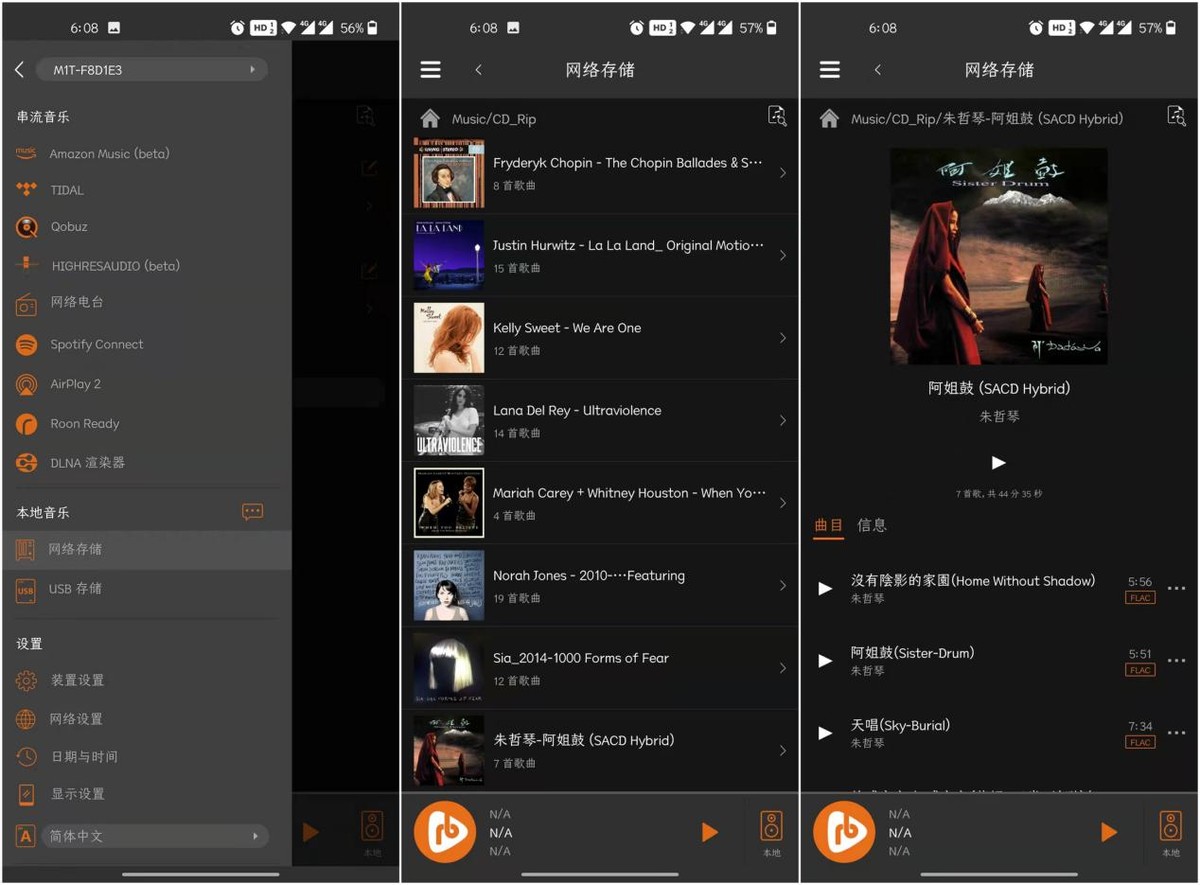The image size is (1200, 885).
Task: Go back from 阿姐鼓 album screen
Action: pos(877,70)
